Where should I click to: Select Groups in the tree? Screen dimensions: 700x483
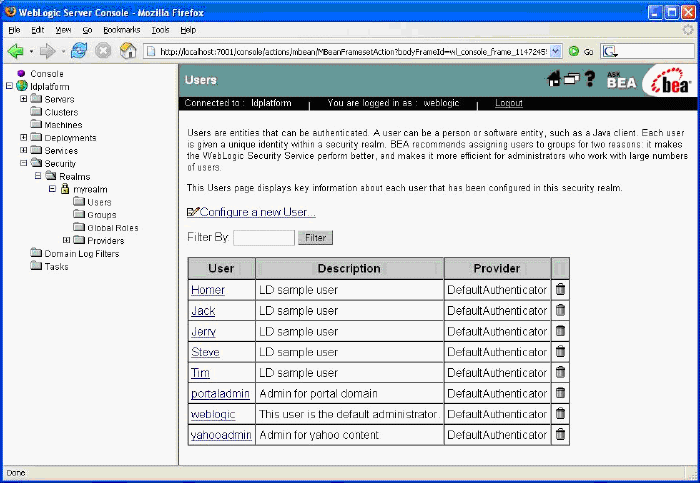point(102,215)
